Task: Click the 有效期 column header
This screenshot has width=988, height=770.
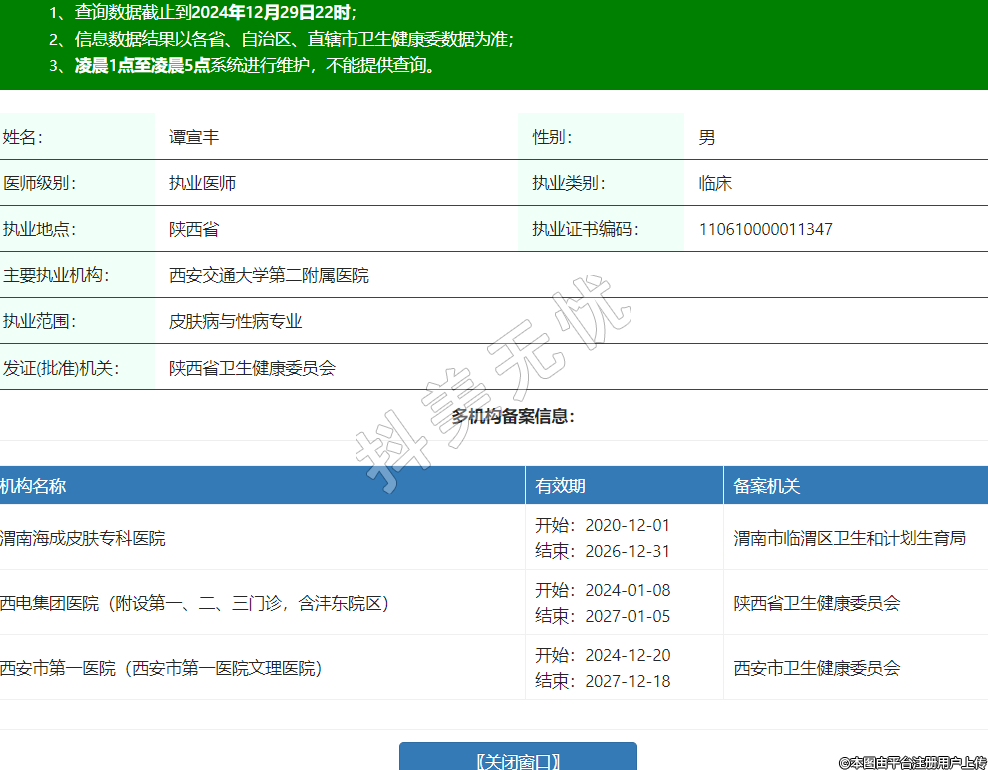Action: click(x=560, y=486)
